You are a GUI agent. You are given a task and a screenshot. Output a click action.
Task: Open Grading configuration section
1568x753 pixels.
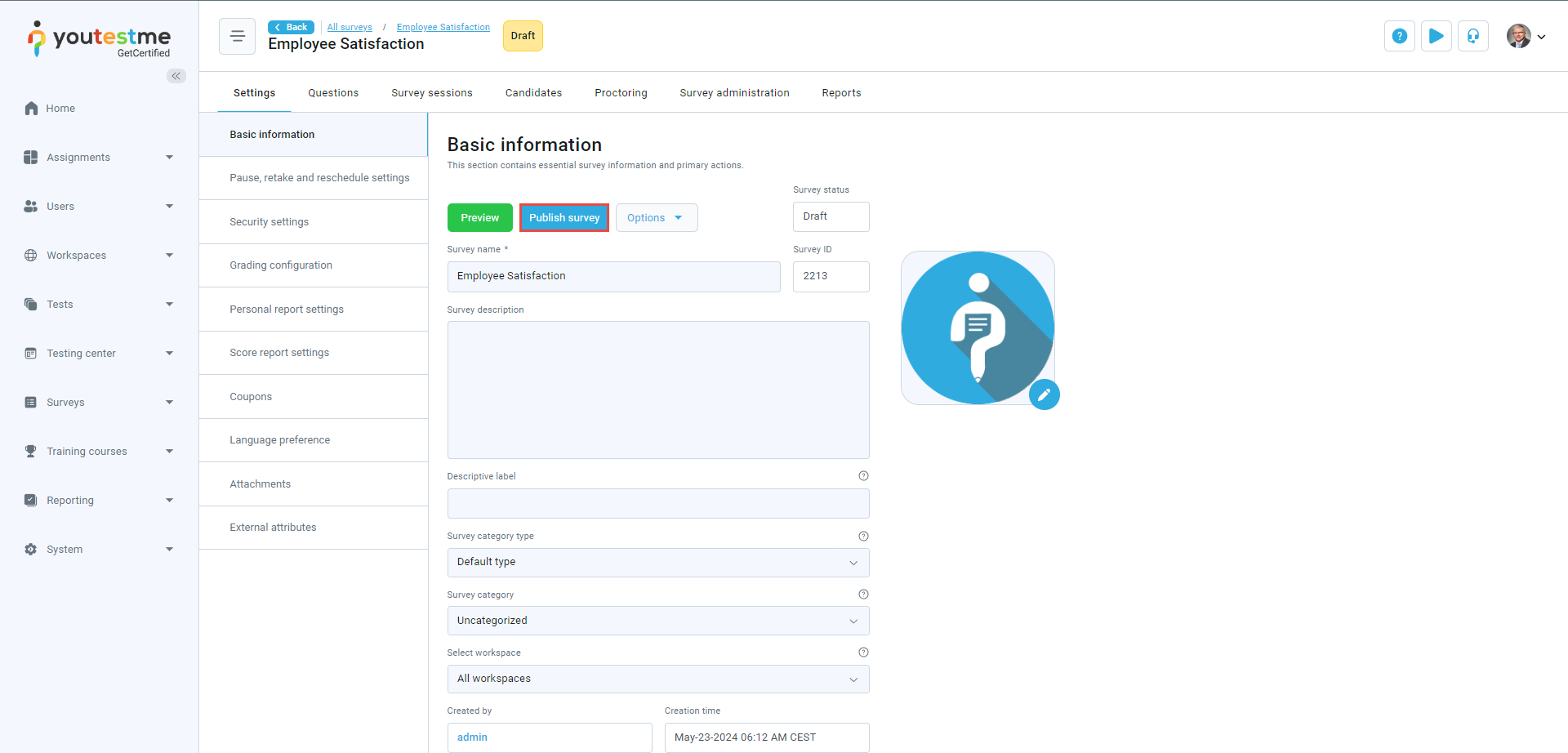pyautogui.click(x=314, y=265)
